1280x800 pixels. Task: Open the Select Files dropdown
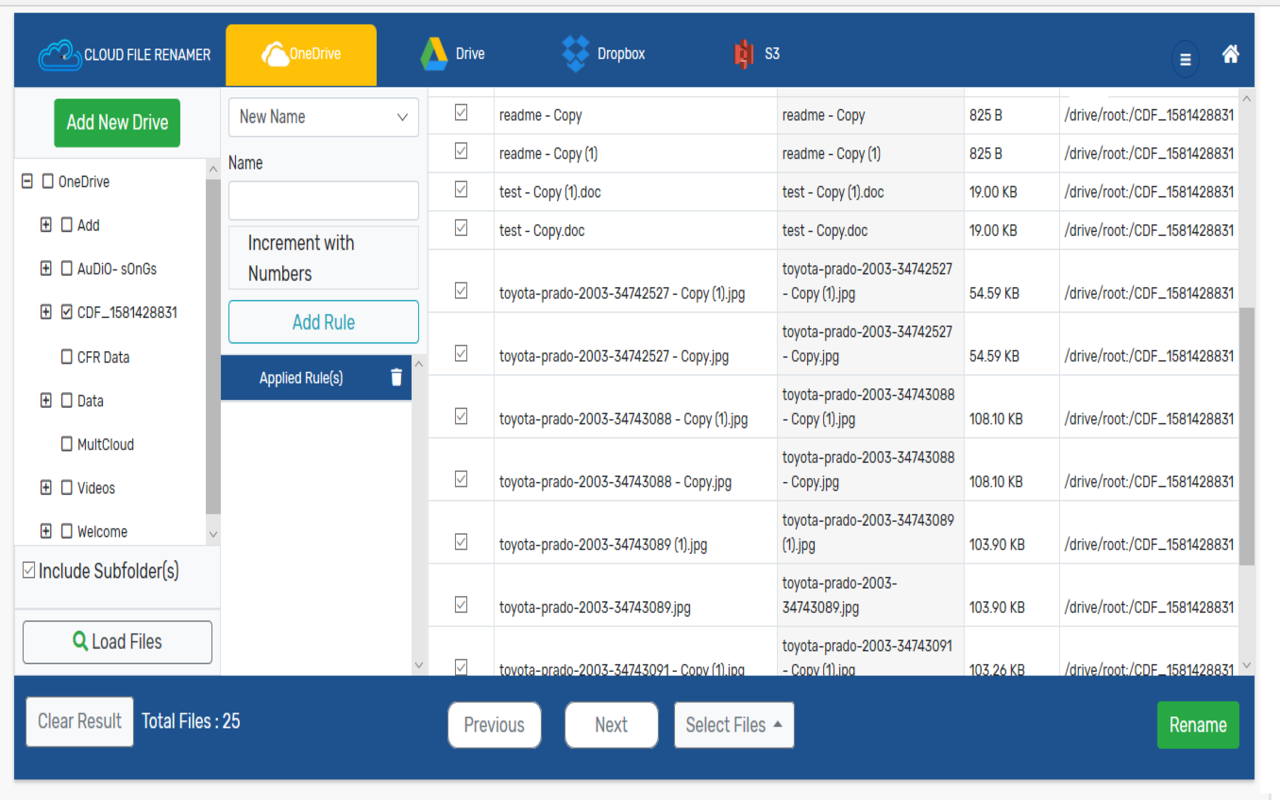pos(733,725)
